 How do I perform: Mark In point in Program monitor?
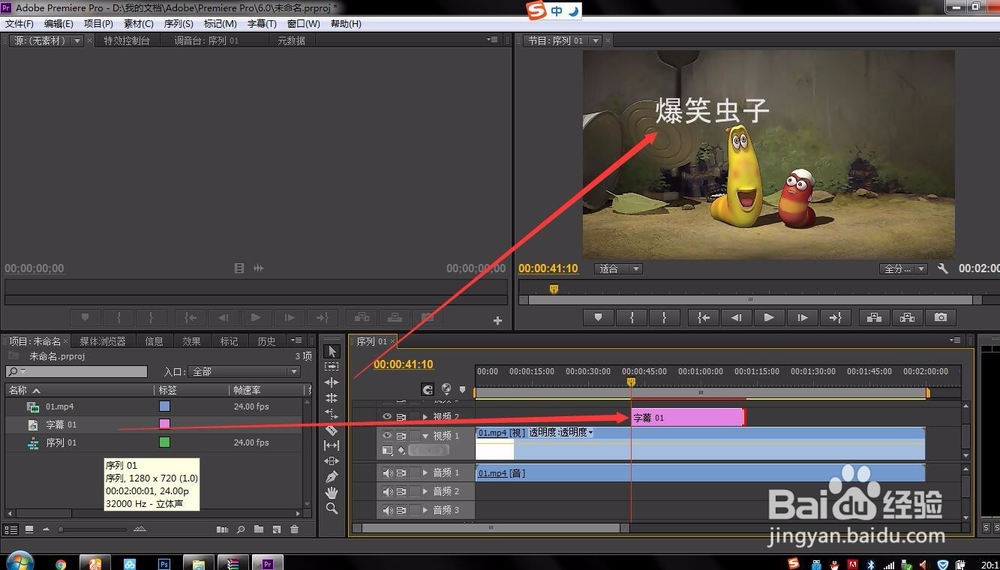632,318
